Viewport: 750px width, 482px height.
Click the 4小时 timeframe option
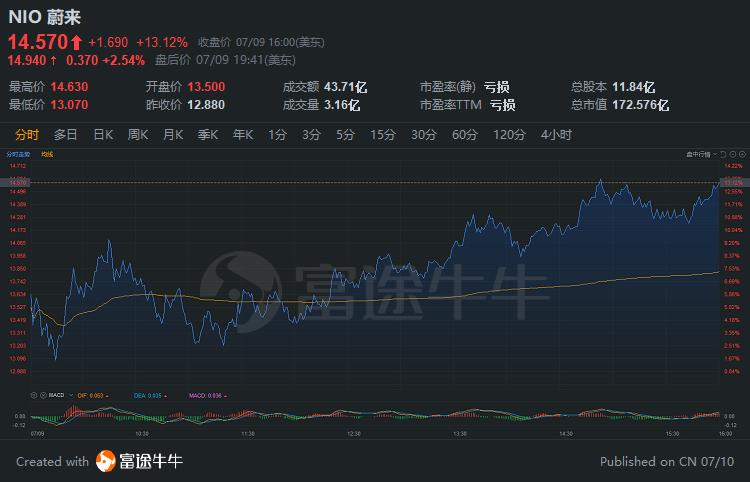tap(556, 135)
